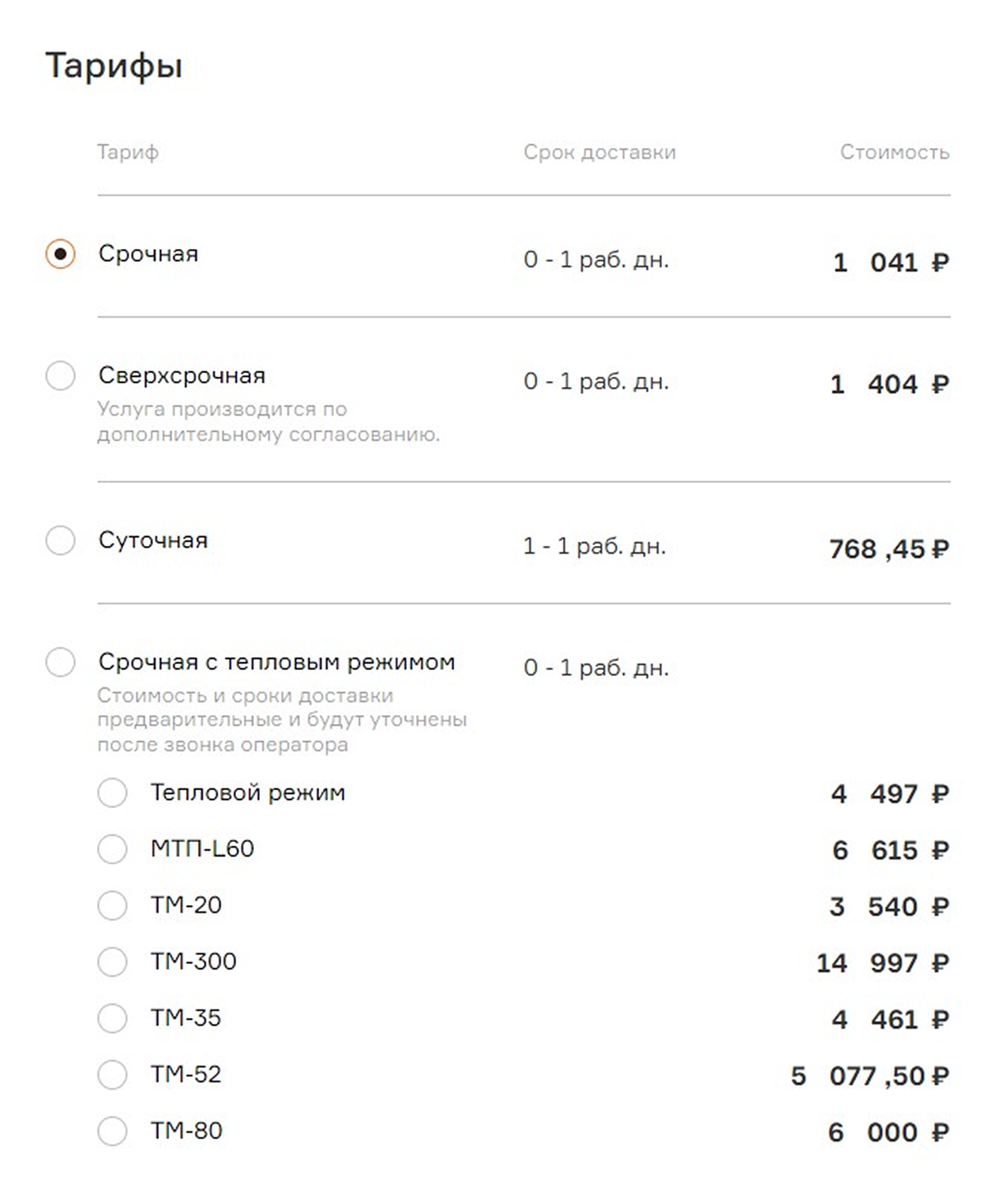Click the 14 997 ₽ price
Image resolution: width=995 pixels, height=1204 pixels.
(x=883, y=963)
